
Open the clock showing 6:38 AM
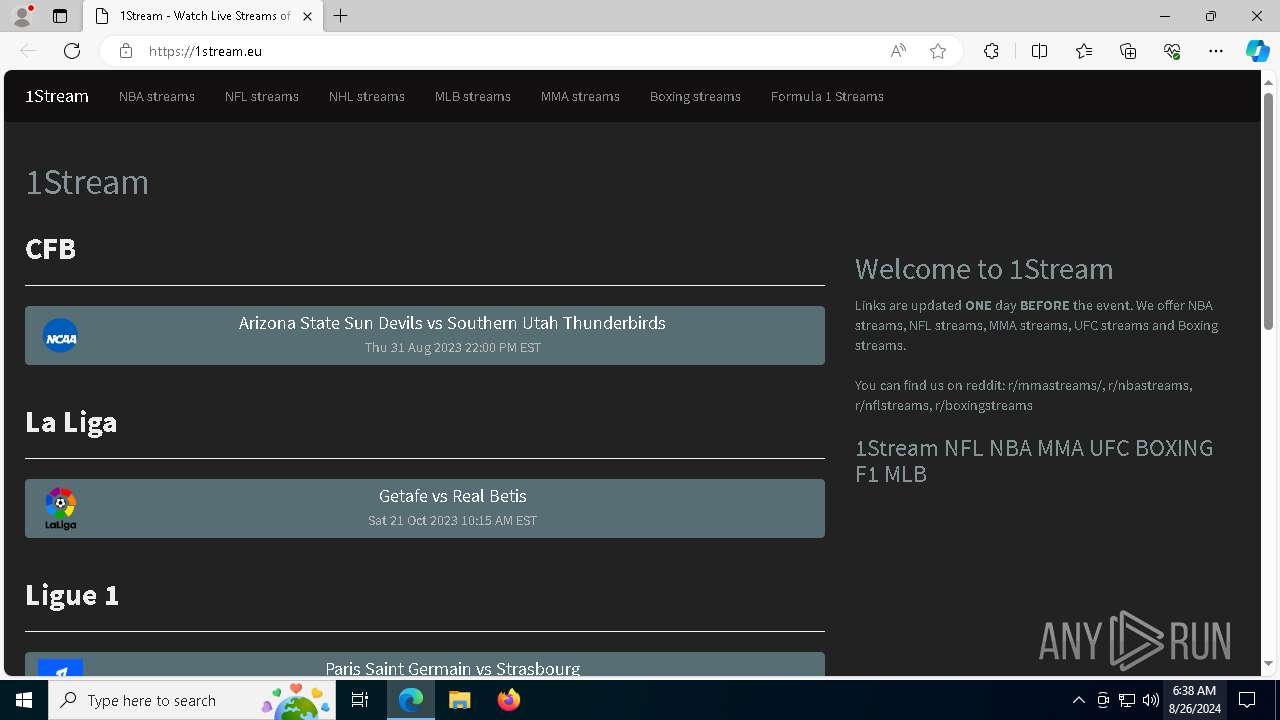[1194, 700]
